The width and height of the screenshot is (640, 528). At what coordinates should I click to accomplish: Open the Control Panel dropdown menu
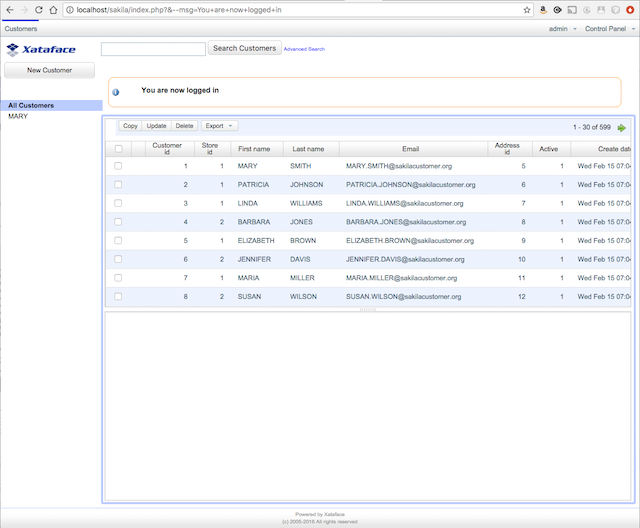608,29
